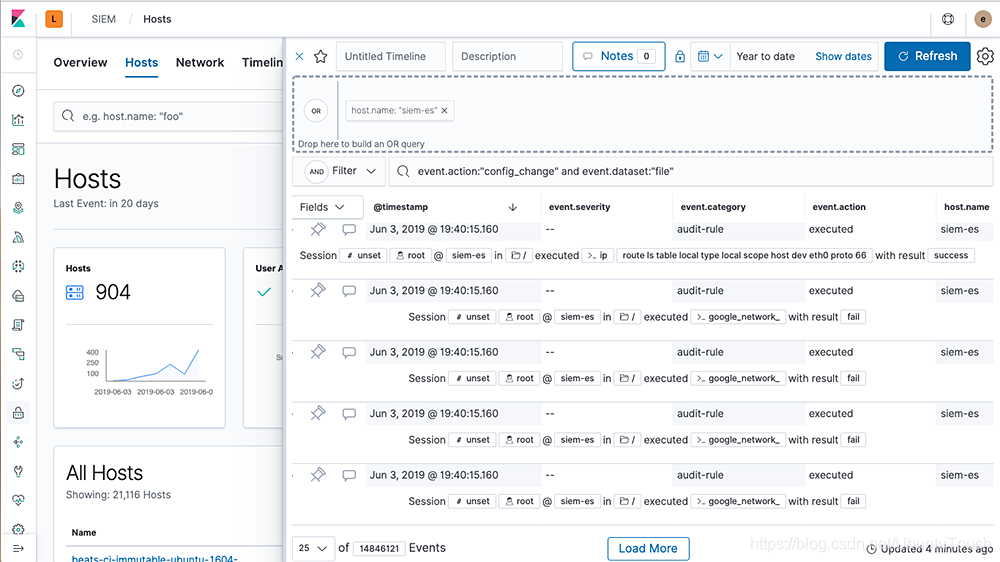Click the Hosts breadcrumb
The height and width of the screenshot is (562, 1000).
point(157,19)
